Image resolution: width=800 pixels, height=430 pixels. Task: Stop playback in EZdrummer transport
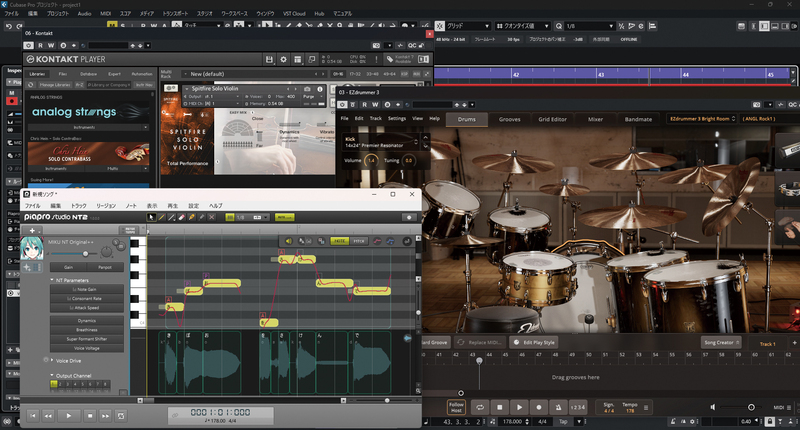[x=499, y=407]
